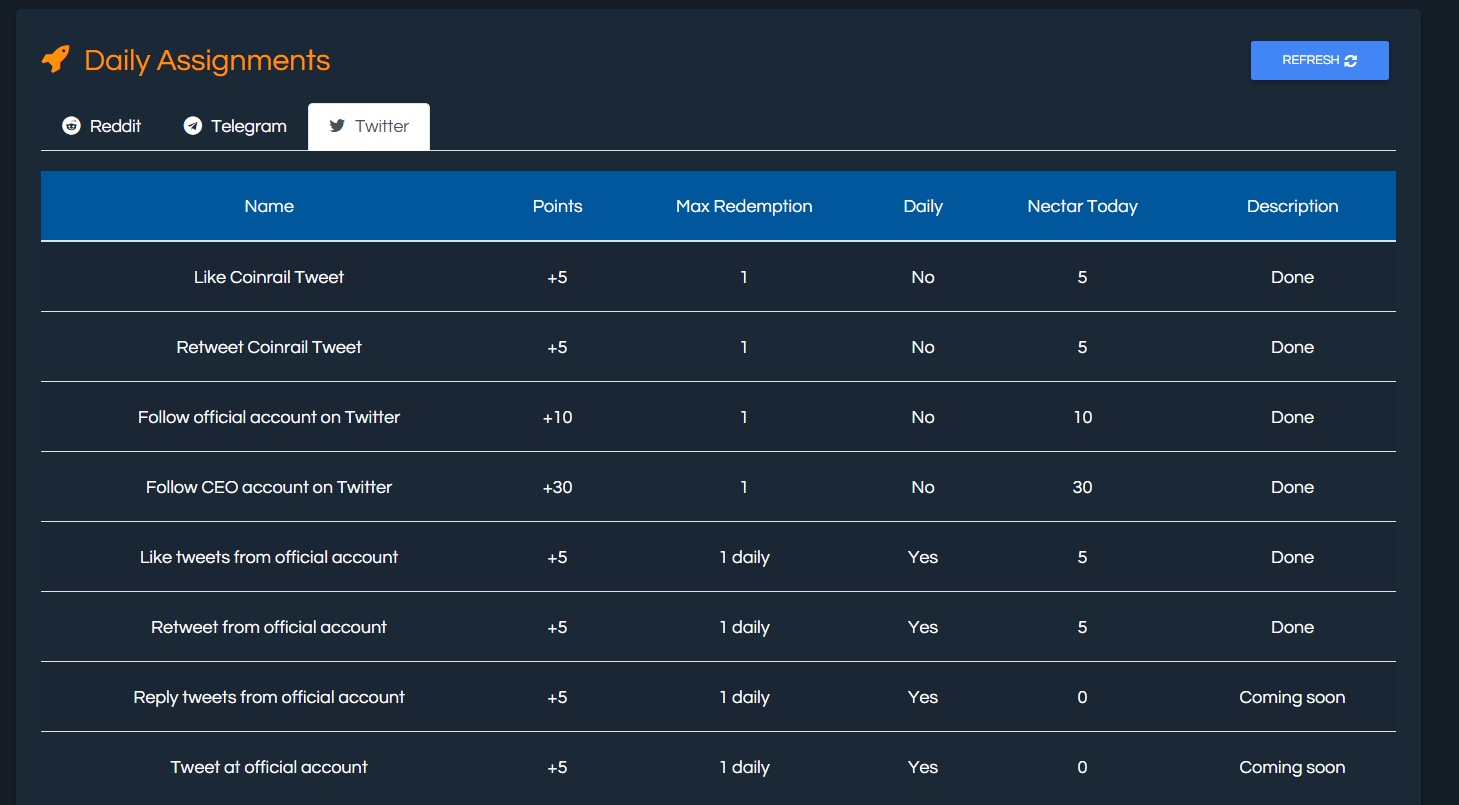
Task: Switch to the Reddit tab
Action: point(101,126)
